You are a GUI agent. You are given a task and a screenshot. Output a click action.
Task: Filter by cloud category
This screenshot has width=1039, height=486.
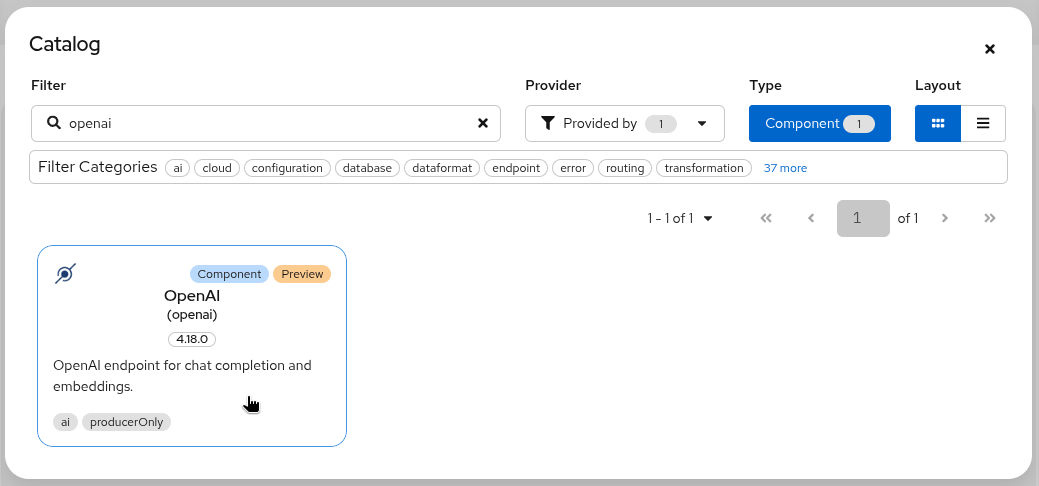217,168
